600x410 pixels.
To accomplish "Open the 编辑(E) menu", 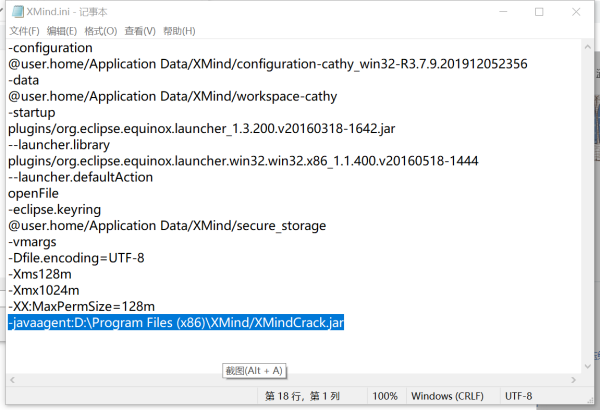I will click(62, 31).
